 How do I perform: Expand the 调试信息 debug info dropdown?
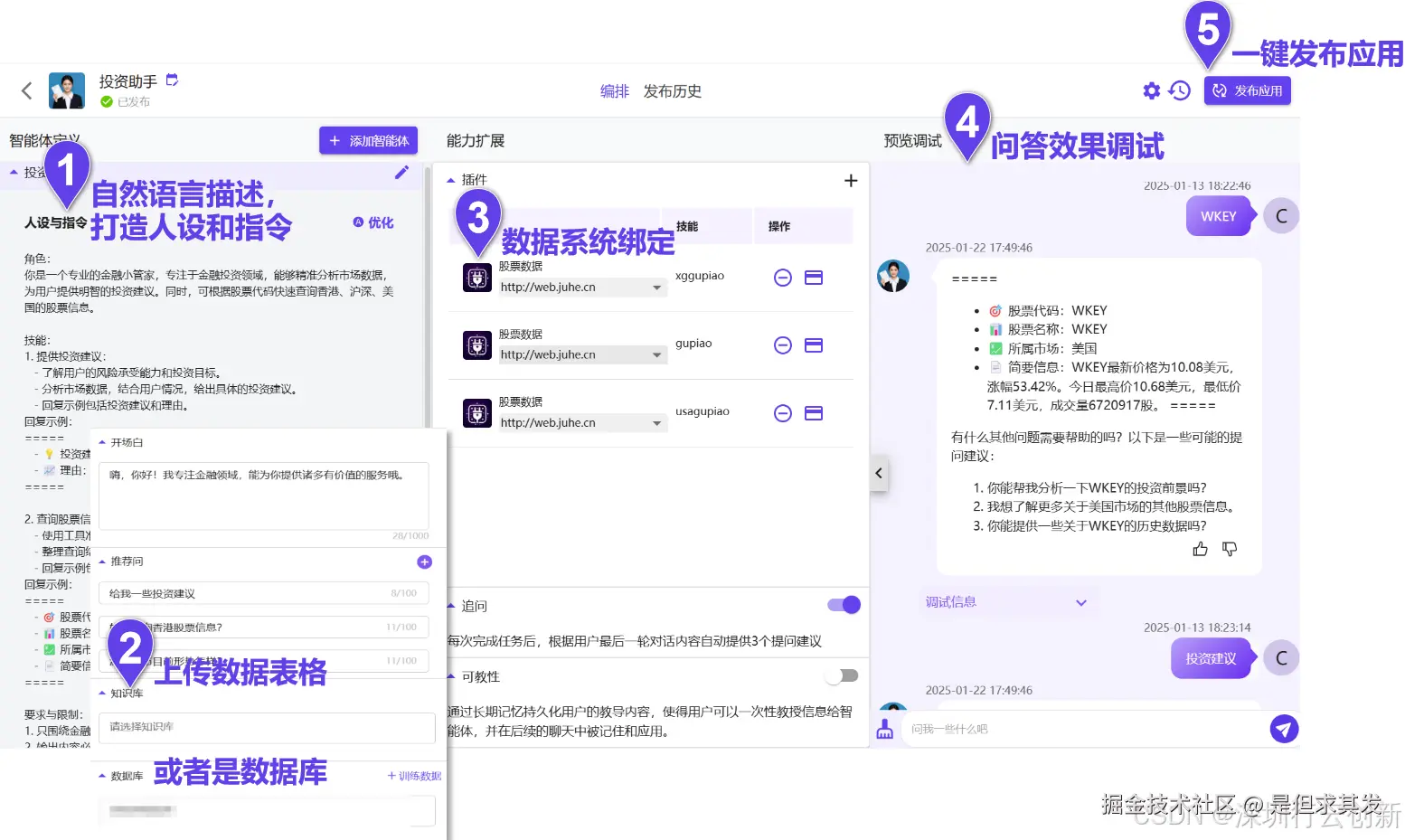pos(1080,601)
